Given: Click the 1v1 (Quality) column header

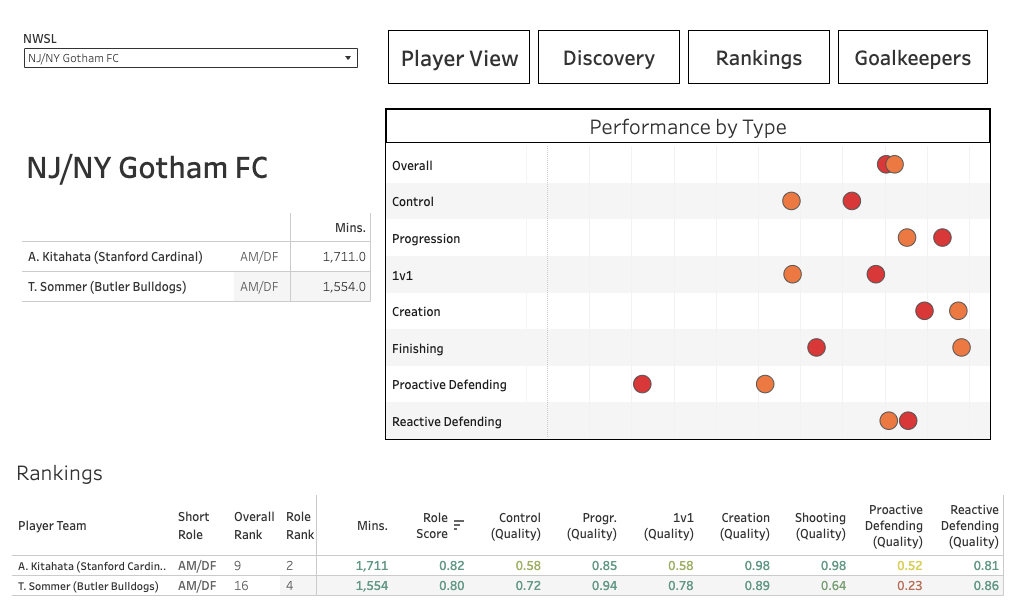Looking at the screenshot, I should click(669, 525).
